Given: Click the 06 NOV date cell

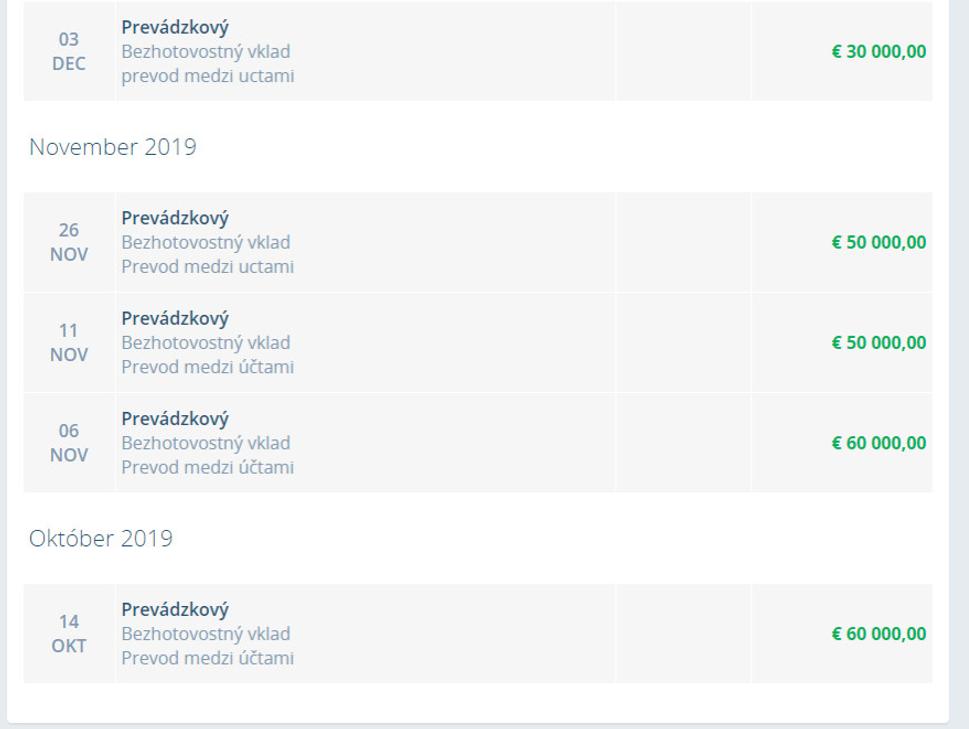Looking at the screenshot, I should (x=69, y=443).
